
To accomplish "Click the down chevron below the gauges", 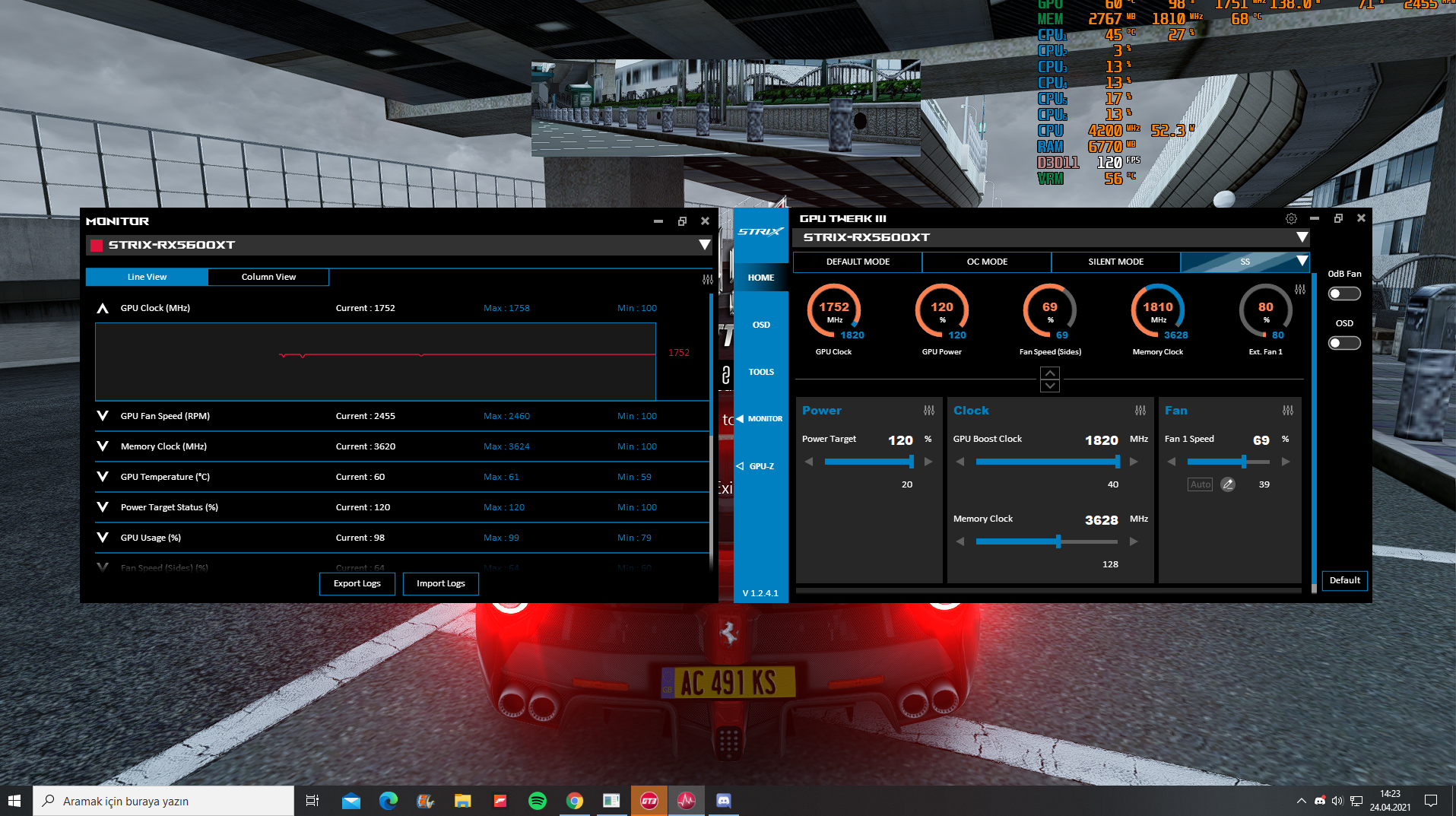I will coord(1050,386).
